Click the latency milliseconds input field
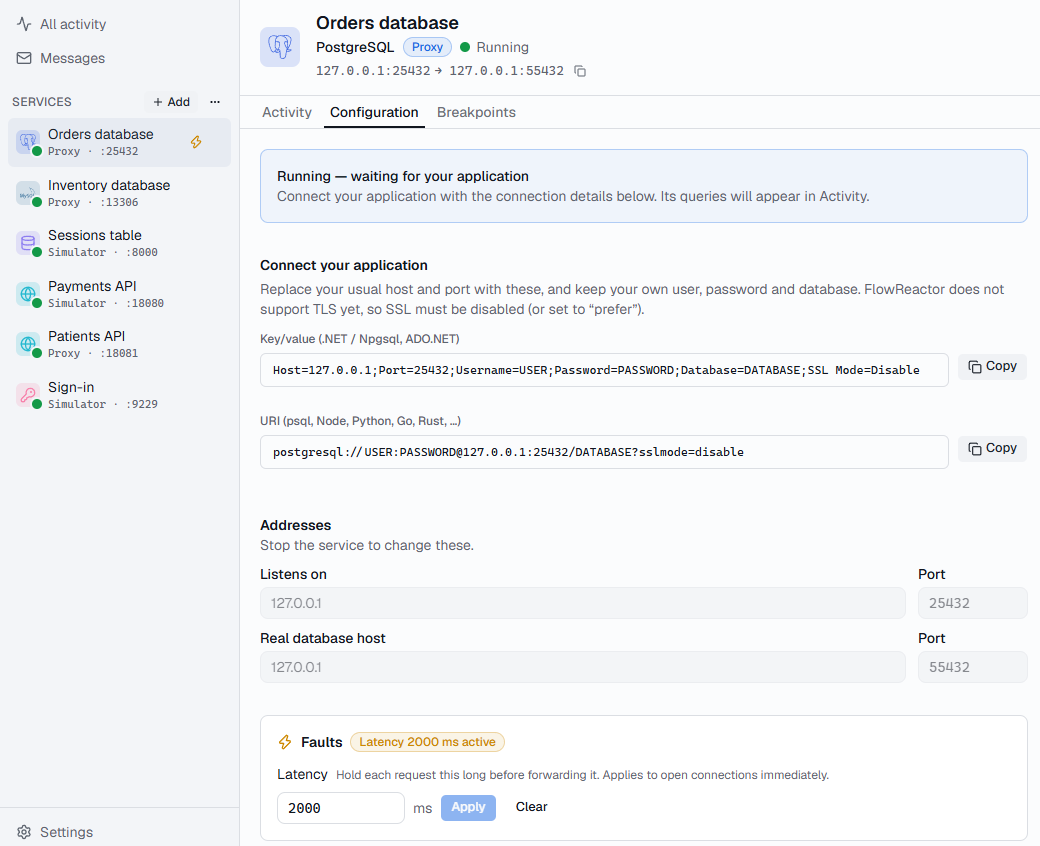This screenshot has width=1040, height=846. pos(341,808)
